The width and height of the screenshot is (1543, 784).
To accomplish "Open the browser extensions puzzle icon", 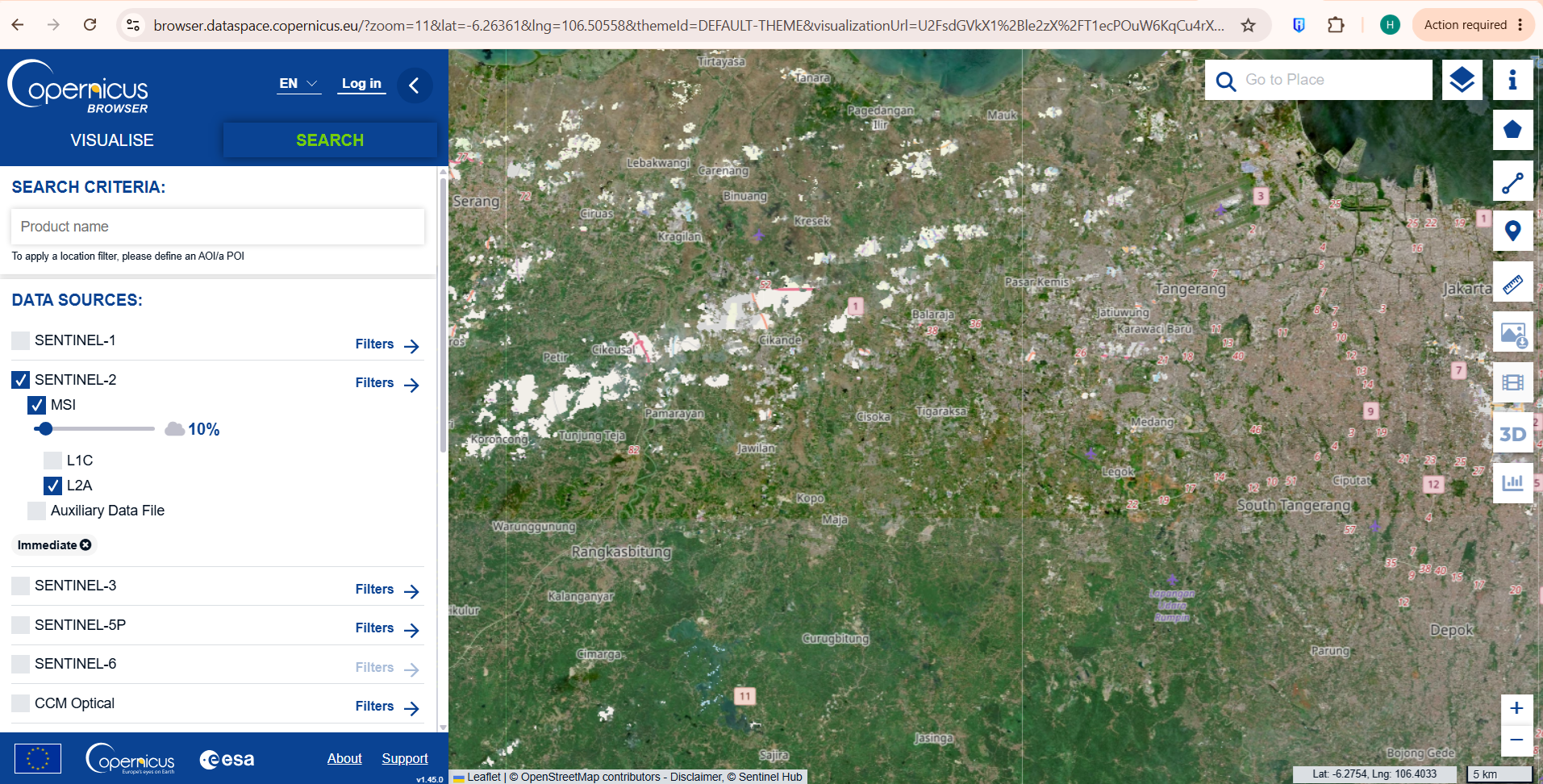I will [1336, 25].
